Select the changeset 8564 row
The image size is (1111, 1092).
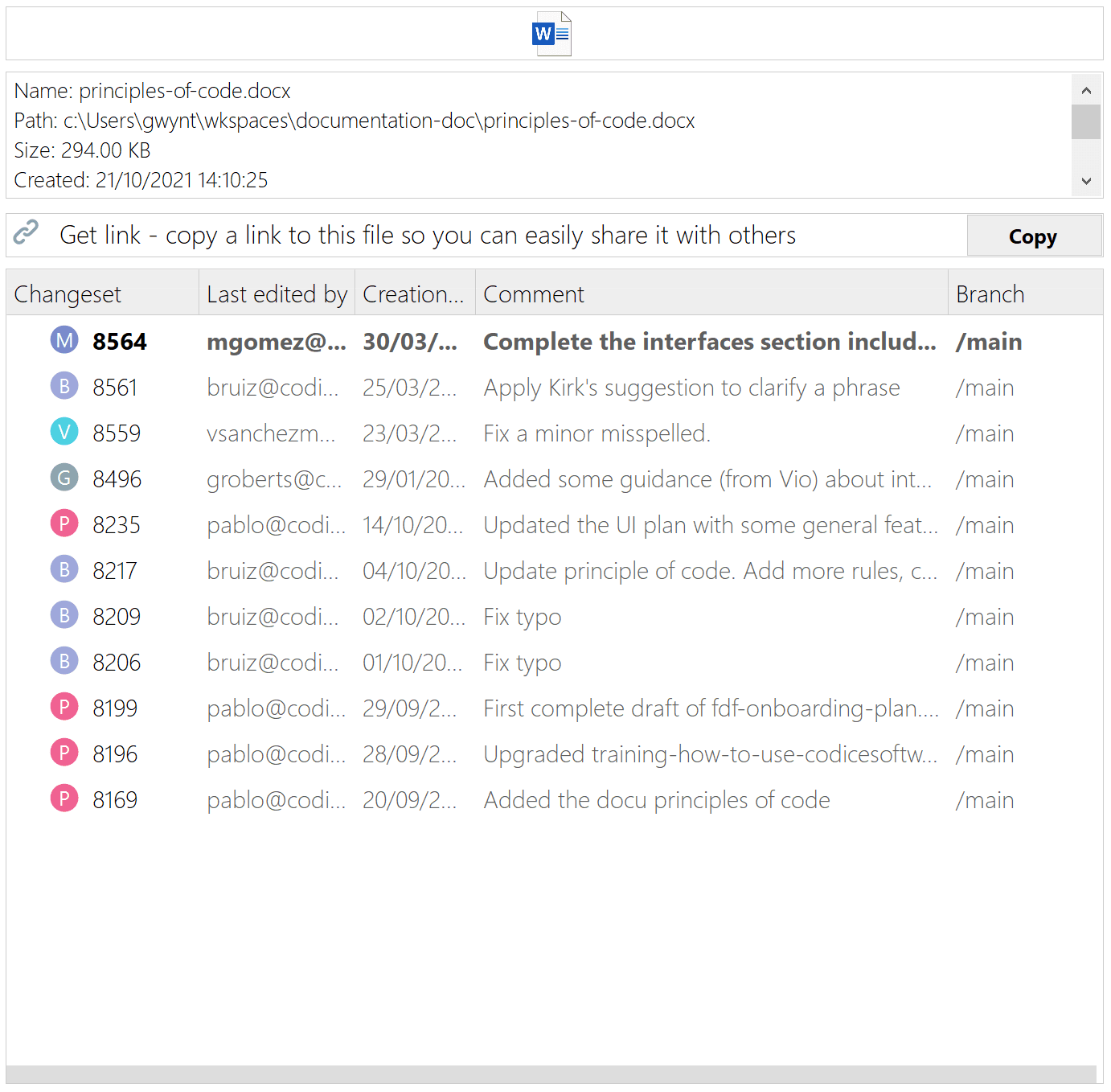click(563, 340)
